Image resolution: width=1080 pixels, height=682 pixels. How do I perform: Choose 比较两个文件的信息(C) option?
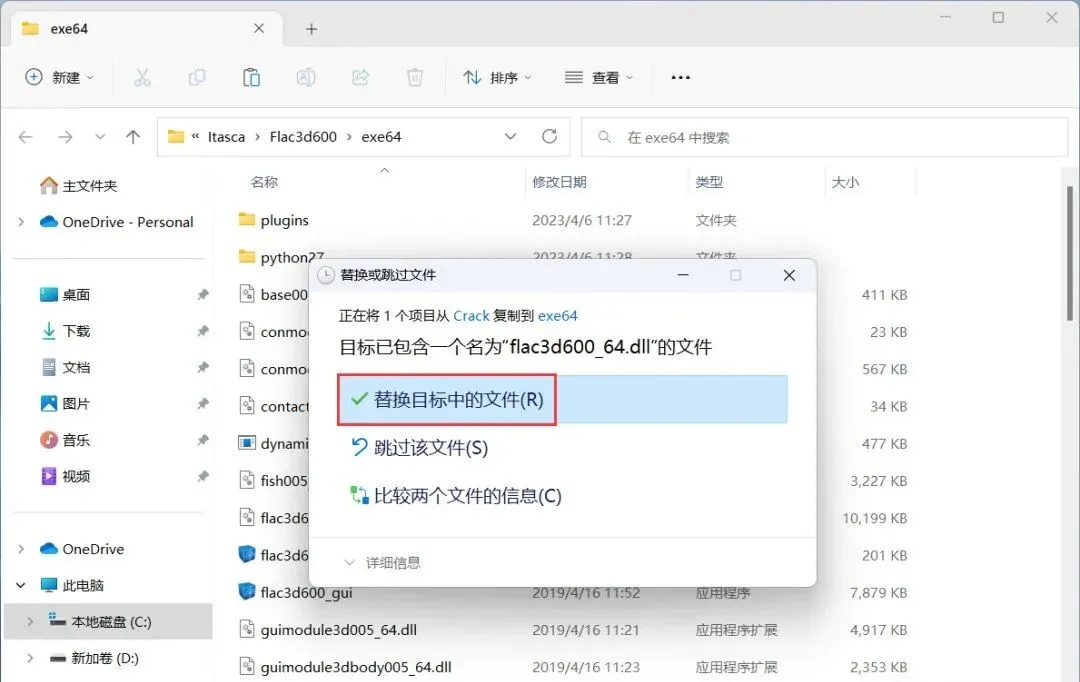(456, 496)
